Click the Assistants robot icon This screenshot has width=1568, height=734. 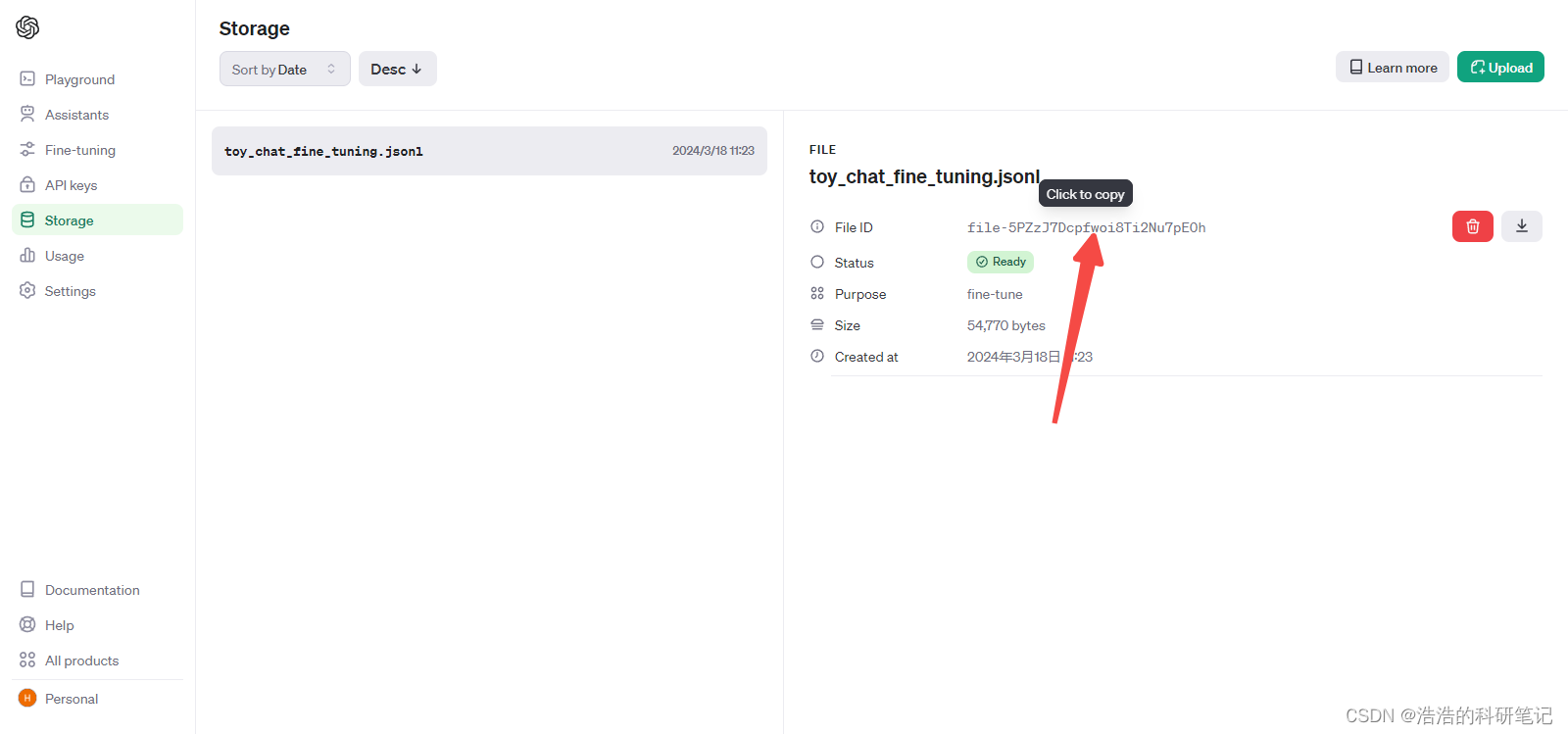(x=27, y=114)
